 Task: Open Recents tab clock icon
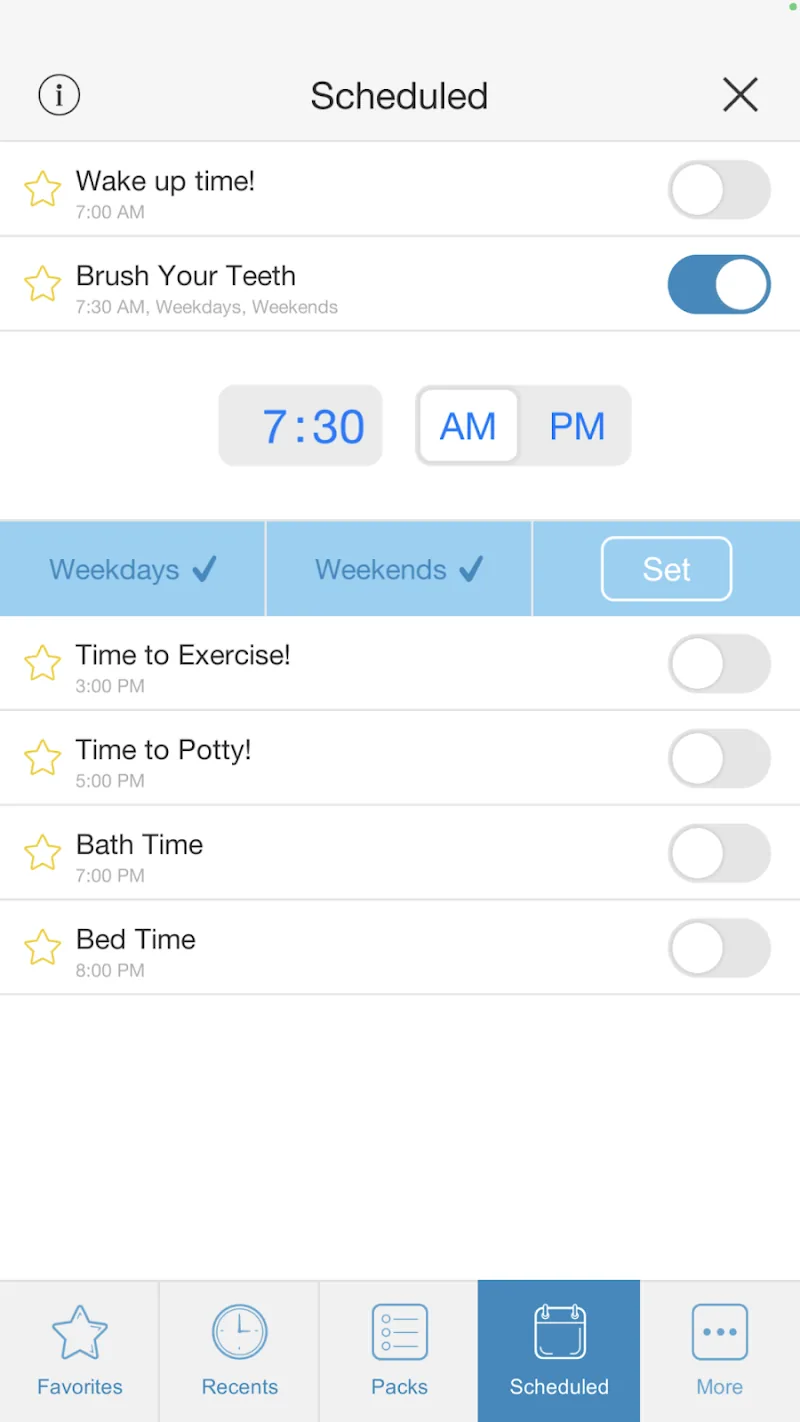click(240, 1332)
